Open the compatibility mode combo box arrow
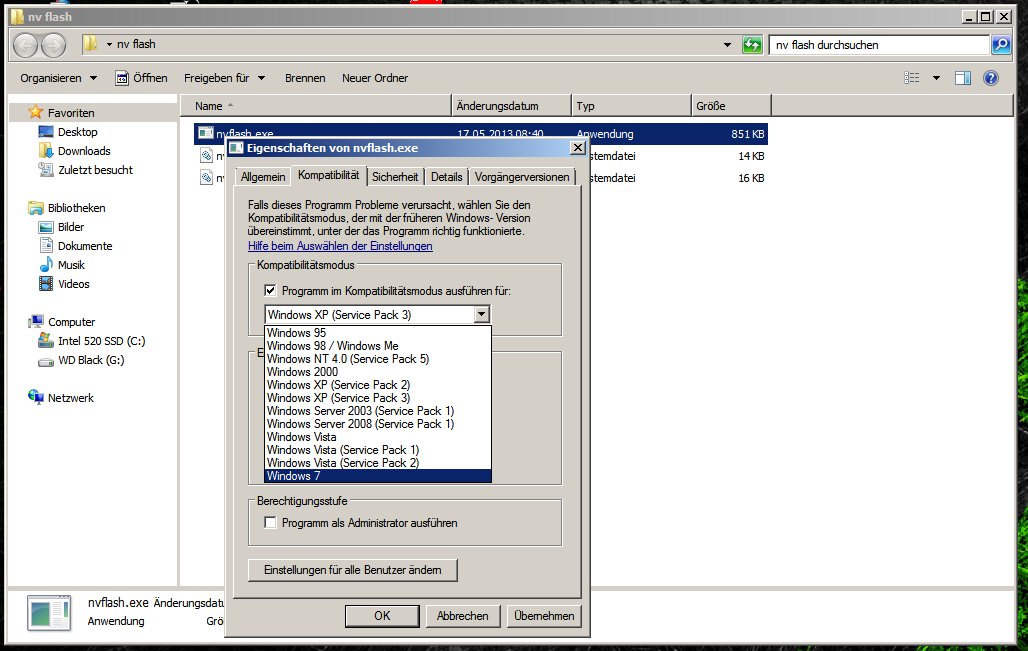The width and height of the screenshot is (1028, 651). 482,315
